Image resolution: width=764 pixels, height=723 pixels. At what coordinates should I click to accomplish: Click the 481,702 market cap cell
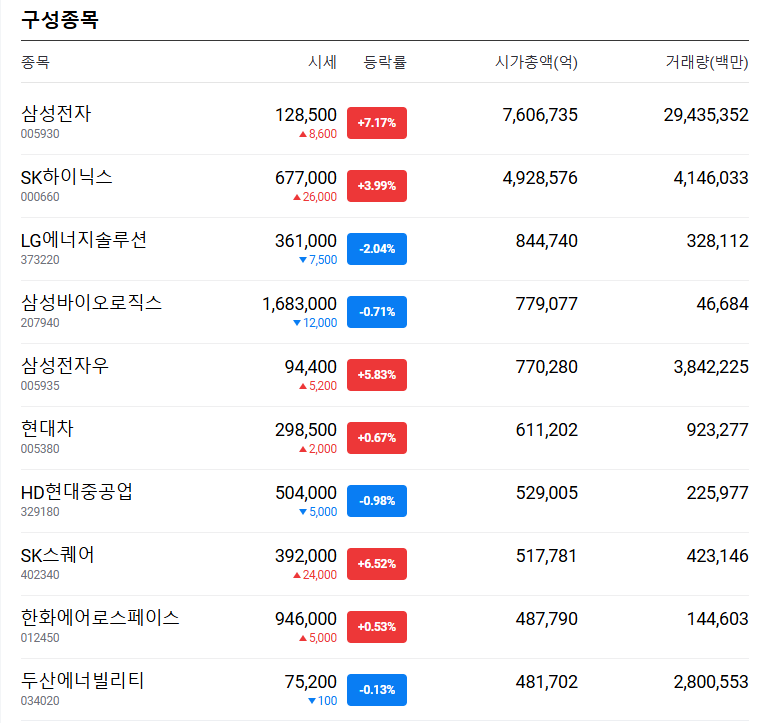547,682
